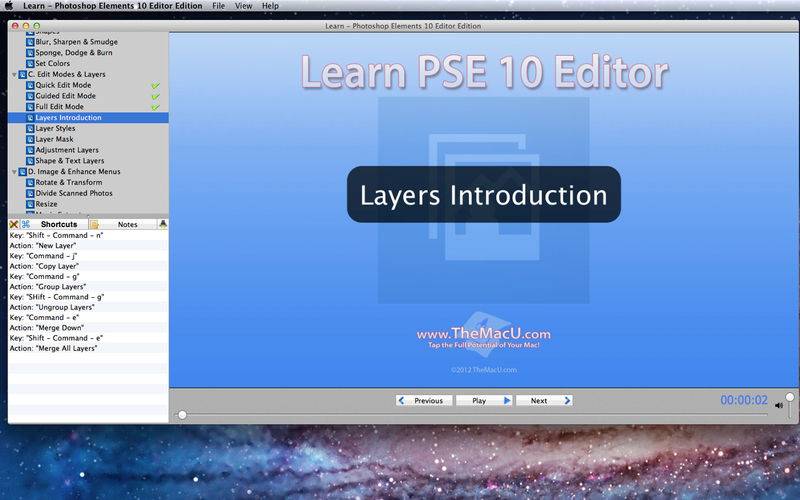This screenshot has width=800, height=500.
Task: Click the lesson icon next to Resize
Action: tap(30, 204)
